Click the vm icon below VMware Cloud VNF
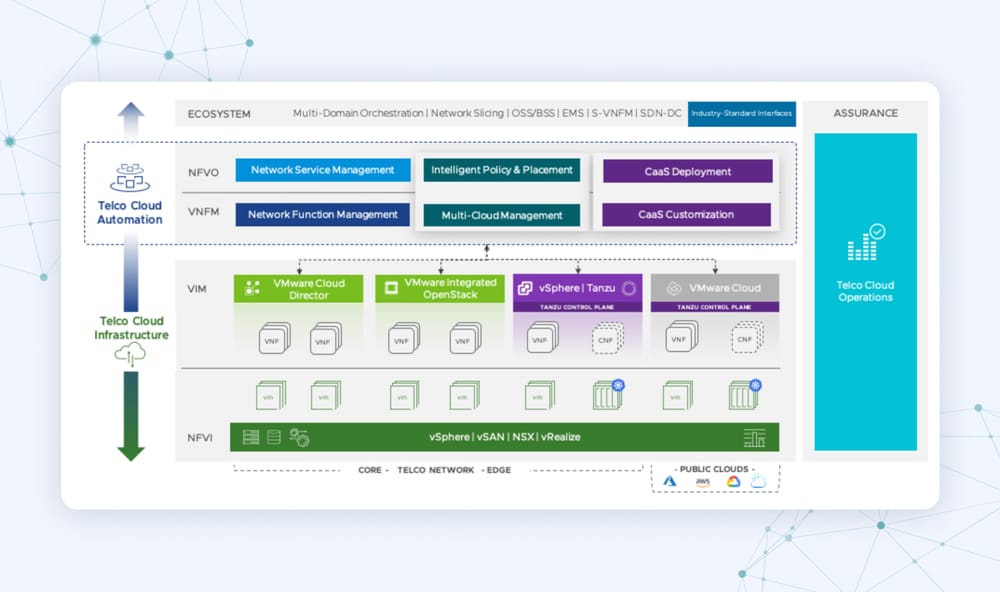 click(677, 396)
